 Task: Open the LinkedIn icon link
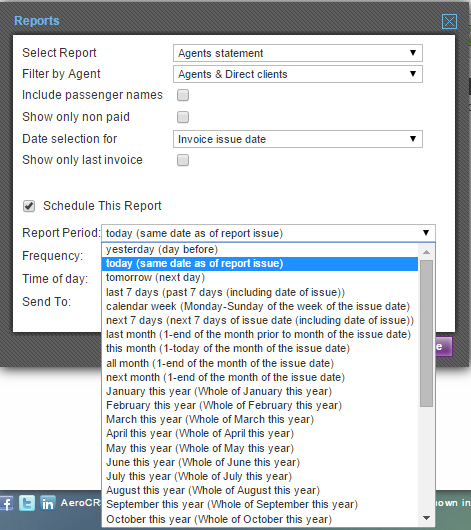pyautogui.click(x=48, y=503)
